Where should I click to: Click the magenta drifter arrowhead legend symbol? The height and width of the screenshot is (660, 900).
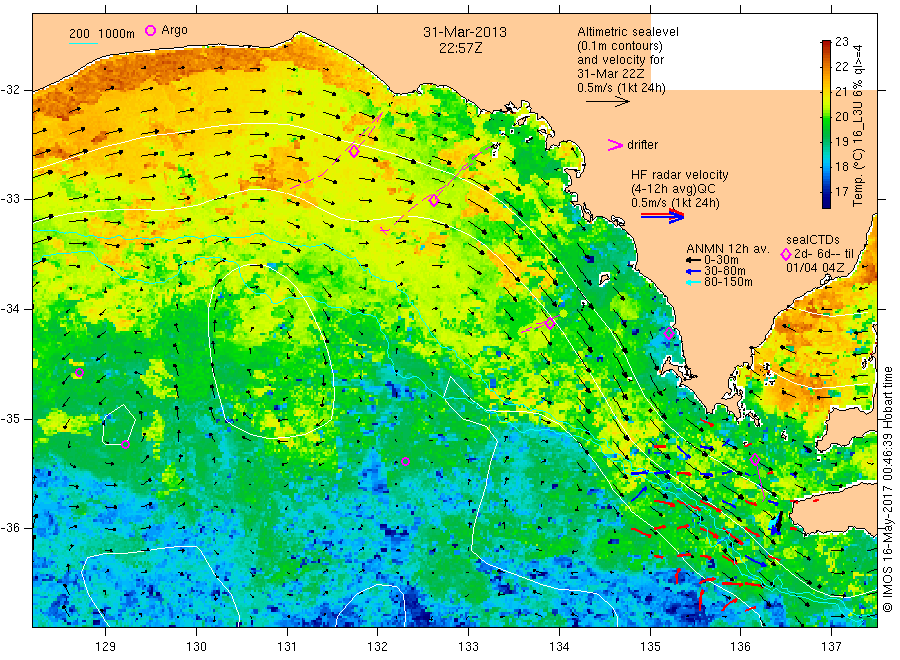[615, 145]
